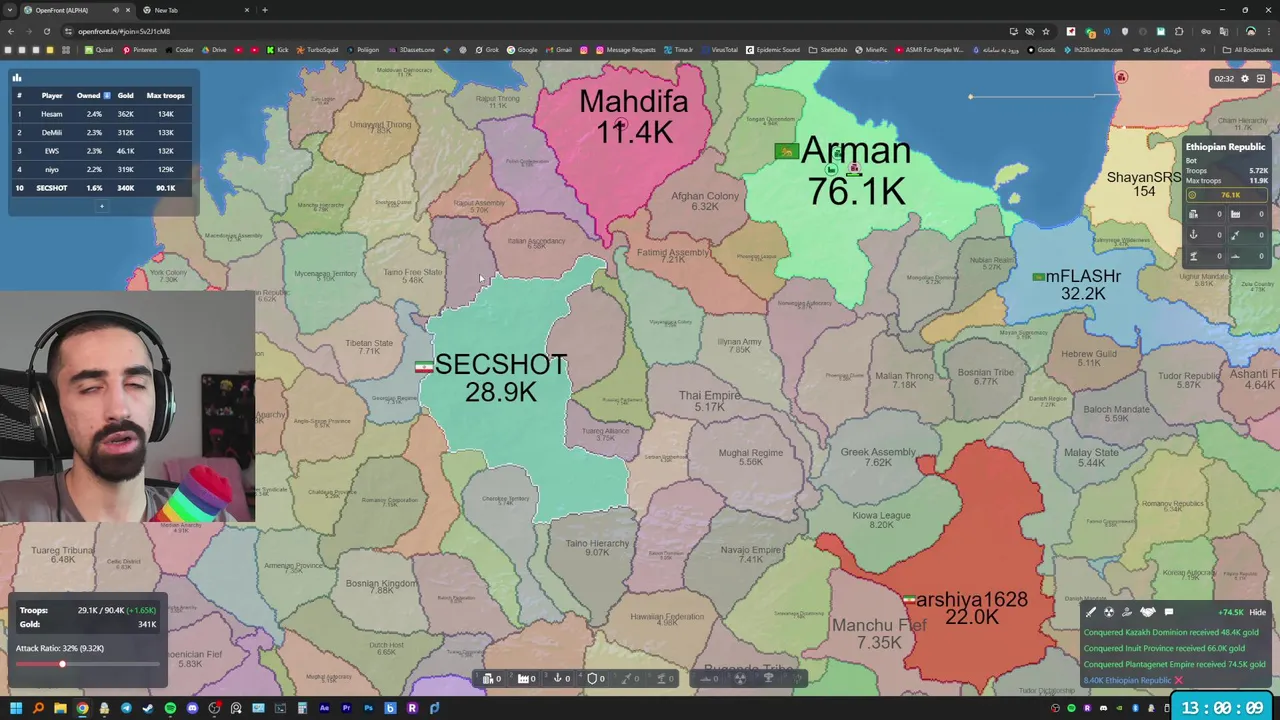Exit the match via exit icon

pyautogui.click(x=1261, y=78)
